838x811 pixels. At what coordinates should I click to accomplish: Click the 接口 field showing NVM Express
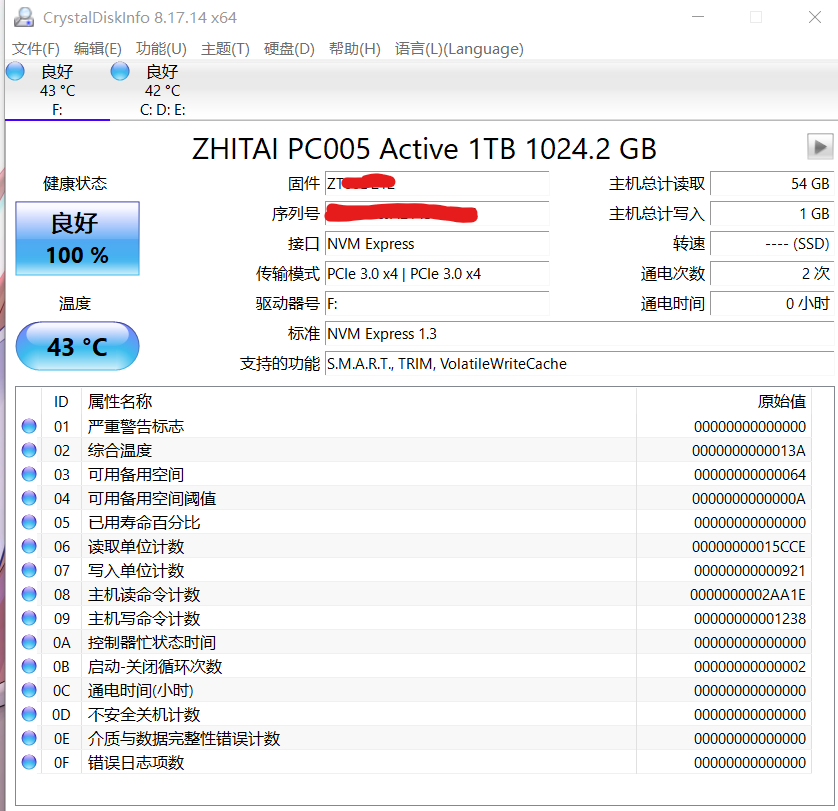(x=437, y=244)
